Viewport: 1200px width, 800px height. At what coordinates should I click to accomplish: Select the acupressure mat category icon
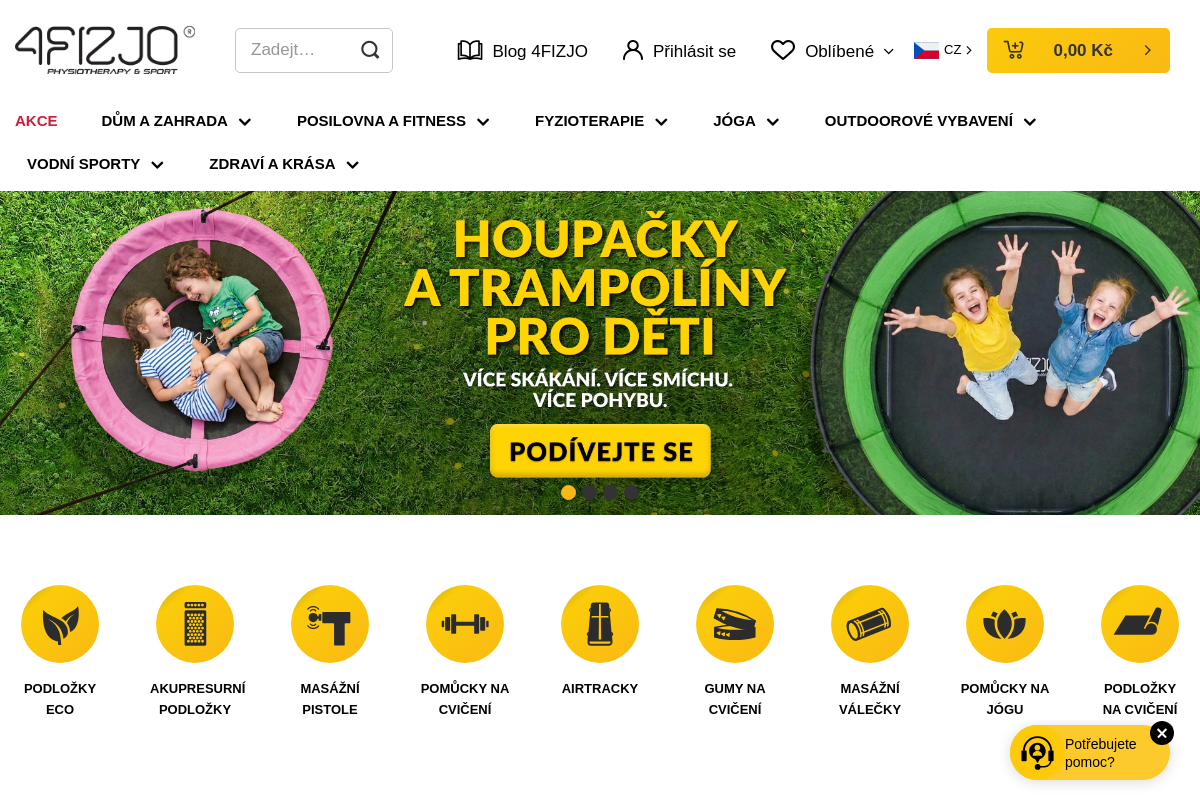coord(195,624)
